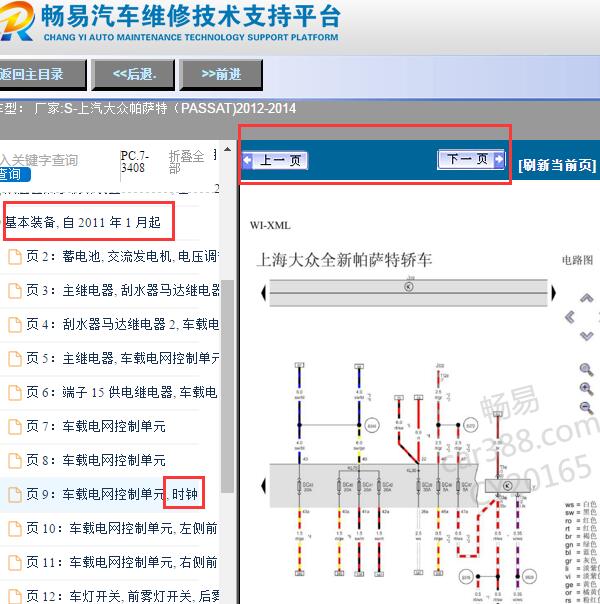The width and height of the screenshot is (600, 604).
Task: Open the document icon for 页 10
Action: (15, 528)
